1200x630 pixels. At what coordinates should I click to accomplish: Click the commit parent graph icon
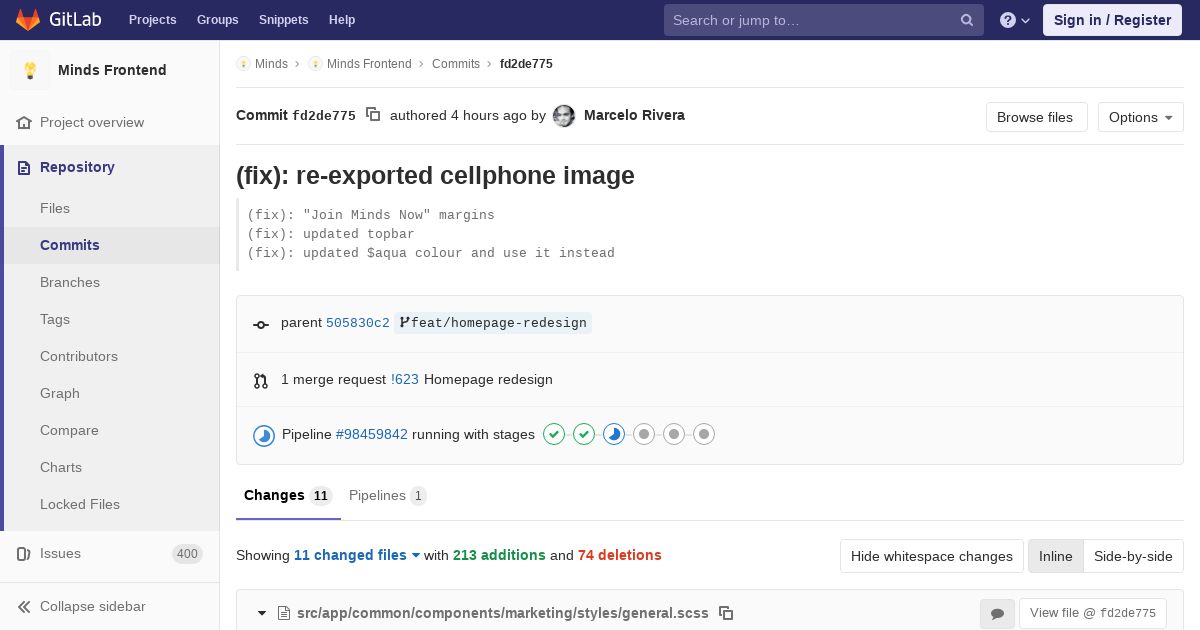(261, 324)
